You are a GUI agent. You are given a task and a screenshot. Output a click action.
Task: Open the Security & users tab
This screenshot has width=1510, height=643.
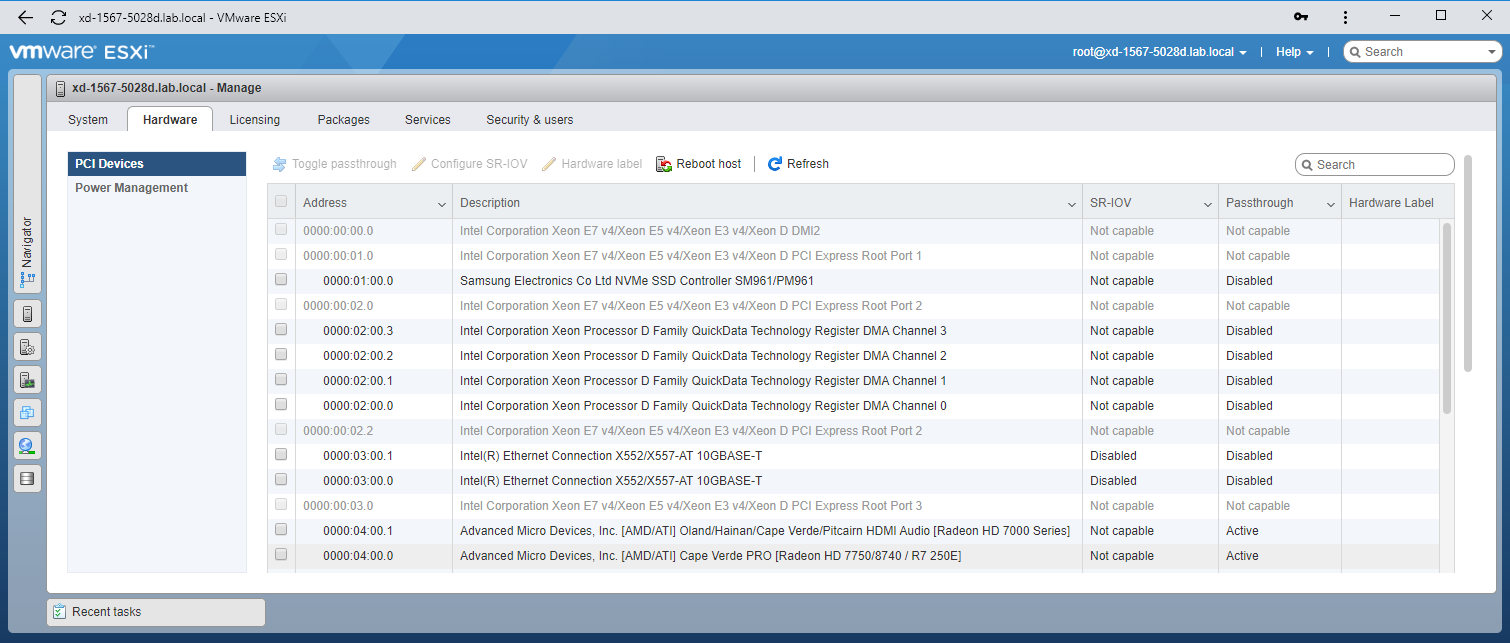(x=530, y=120)
